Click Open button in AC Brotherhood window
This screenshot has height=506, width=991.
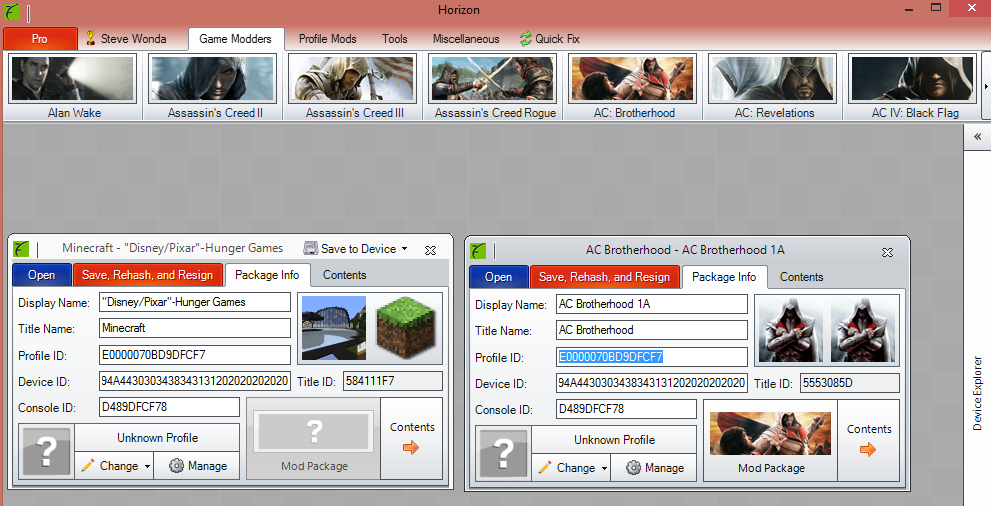pyautogui.click(x=498, y=277)
